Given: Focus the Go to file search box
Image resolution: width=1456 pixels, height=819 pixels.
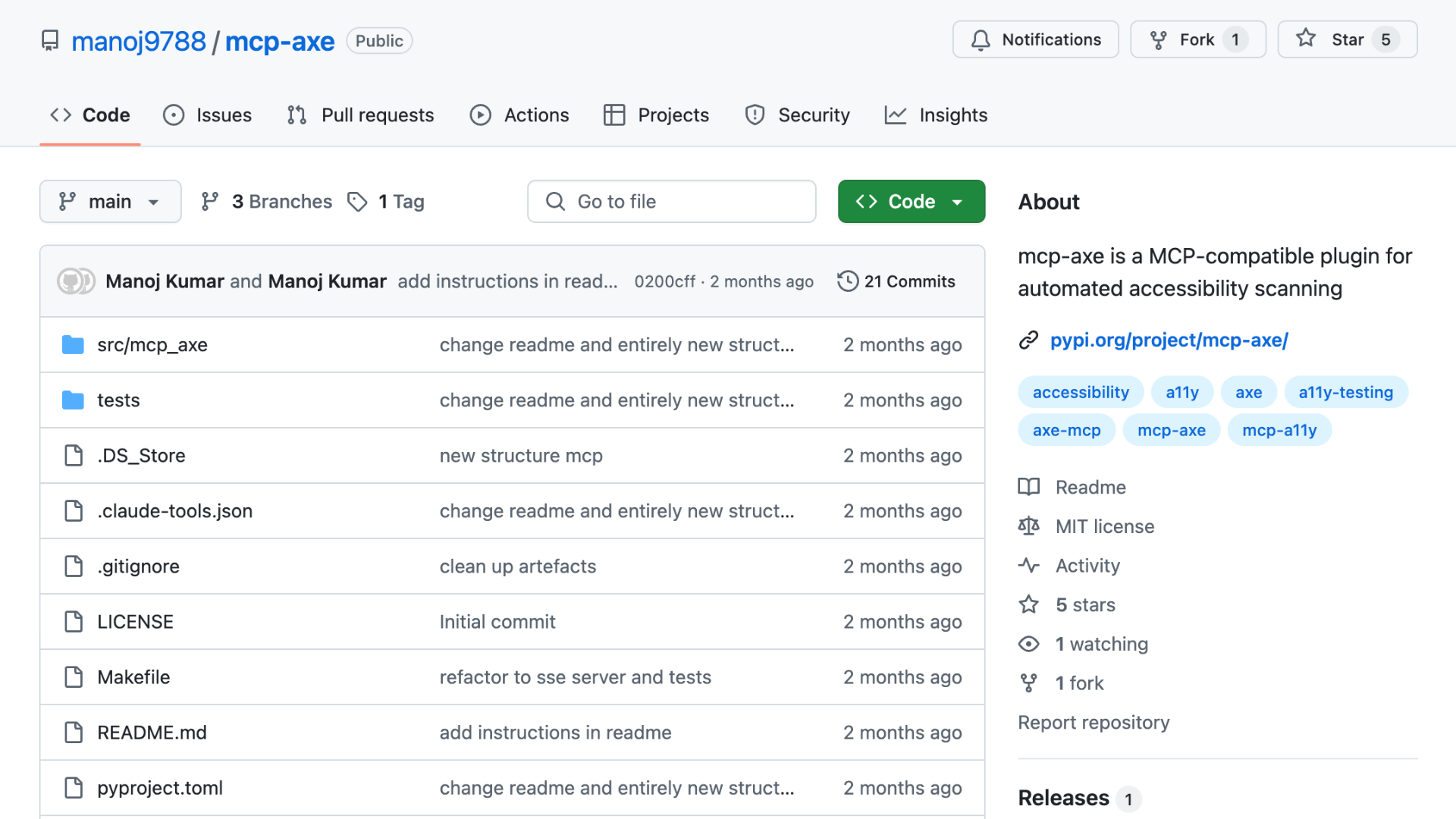Looking at the screenshot, I should click(671, 202).
